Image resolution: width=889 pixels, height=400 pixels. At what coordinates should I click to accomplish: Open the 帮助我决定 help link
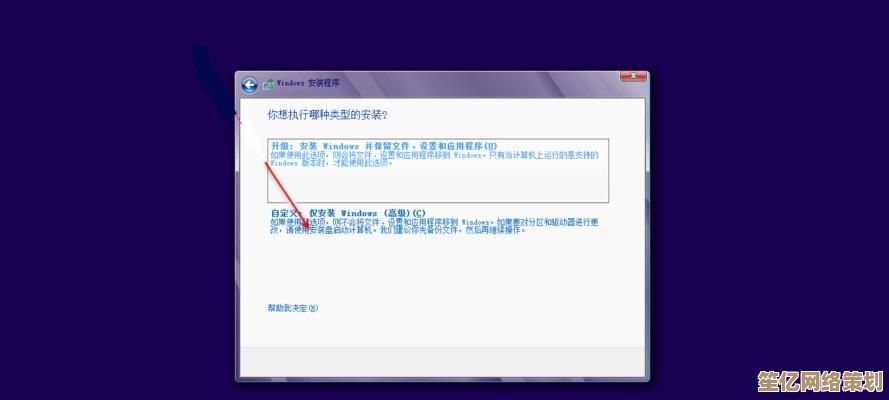(293, 308)
